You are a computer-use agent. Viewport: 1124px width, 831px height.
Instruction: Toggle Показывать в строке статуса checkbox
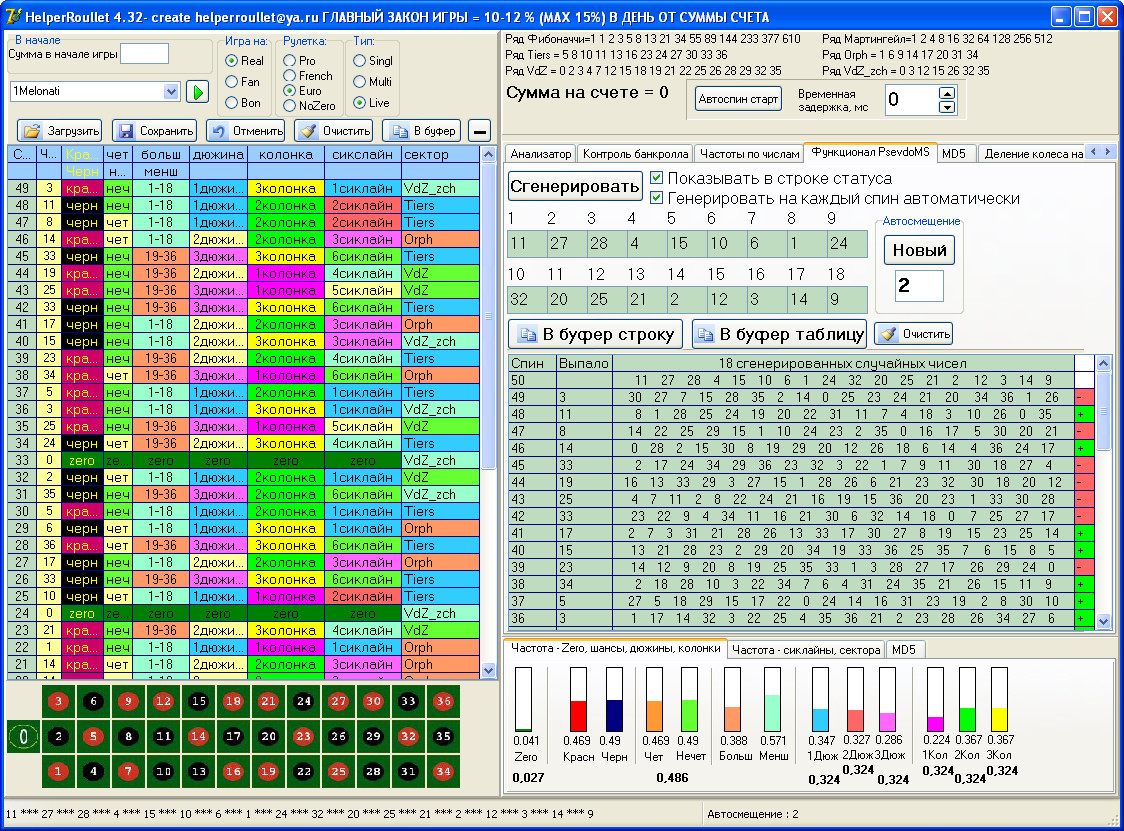click(657, 178)
